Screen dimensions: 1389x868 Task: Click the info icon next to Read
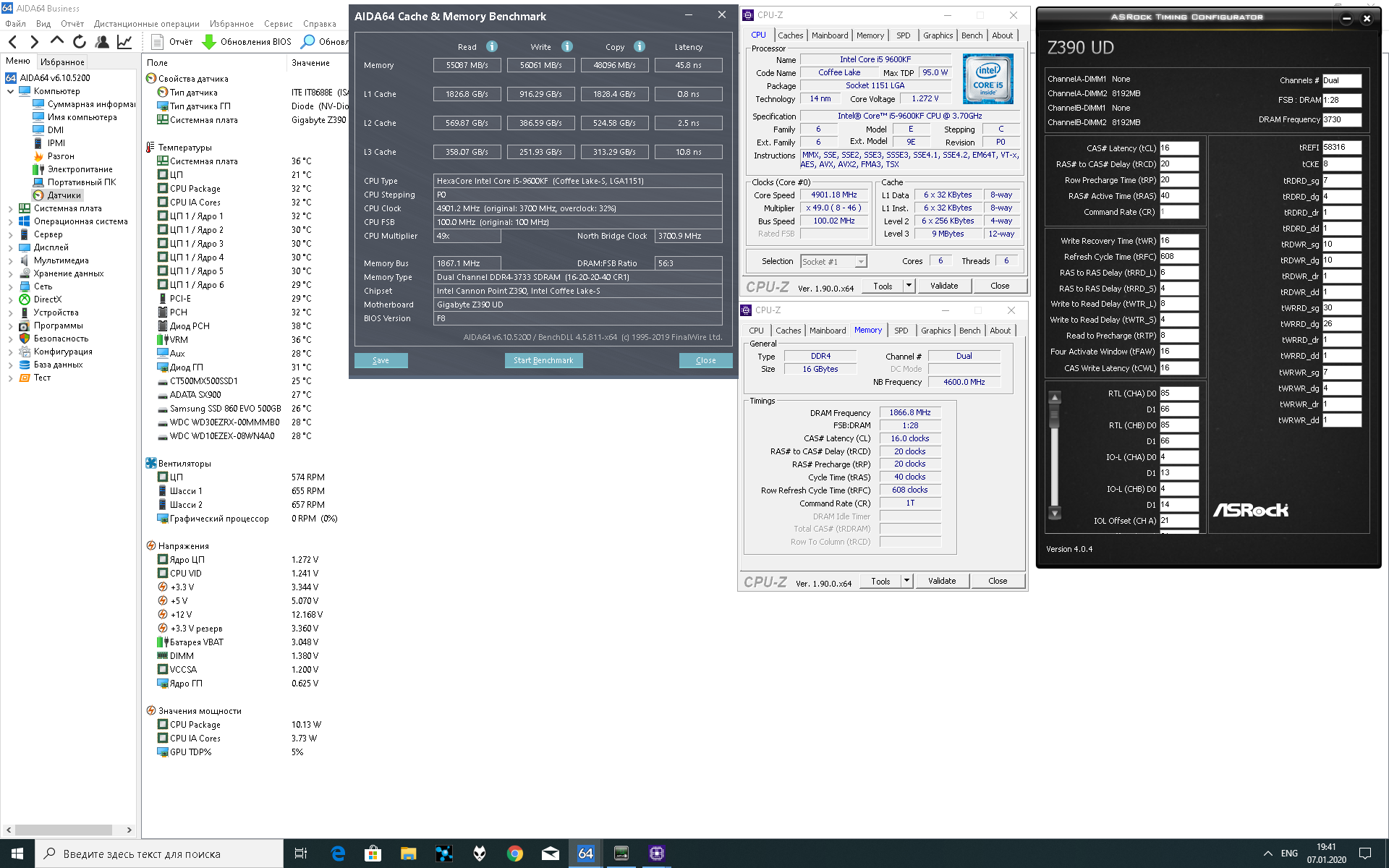pyautogui.click(x=492, y=46)
